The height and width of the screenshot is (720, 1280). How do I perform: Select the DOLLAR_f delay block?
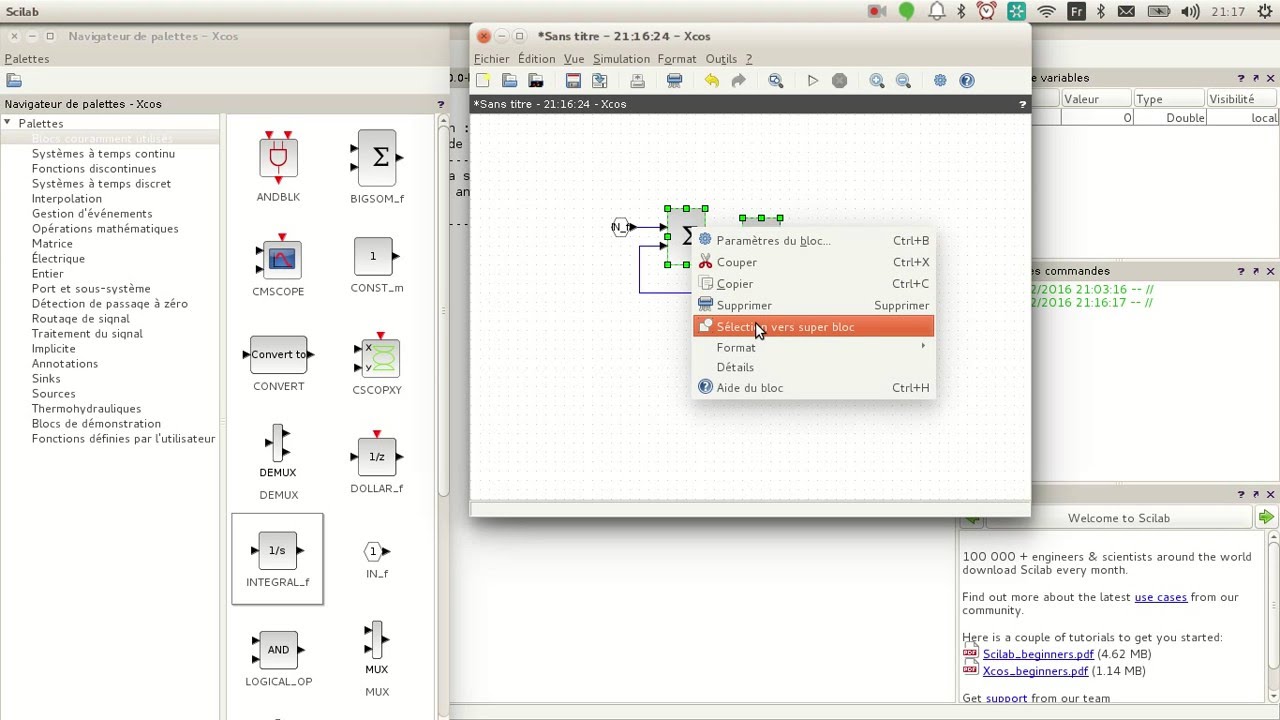(x=377, y=463)
